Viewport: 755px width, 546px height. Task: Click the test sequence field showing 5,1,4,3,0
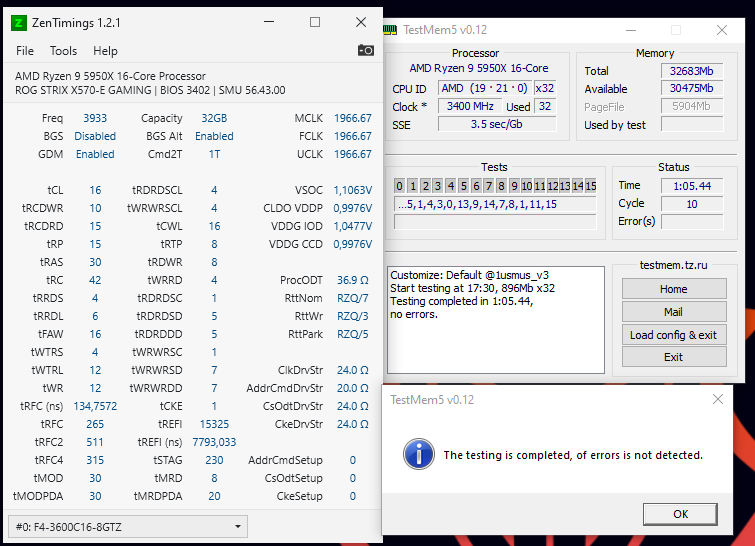[495, 204]
